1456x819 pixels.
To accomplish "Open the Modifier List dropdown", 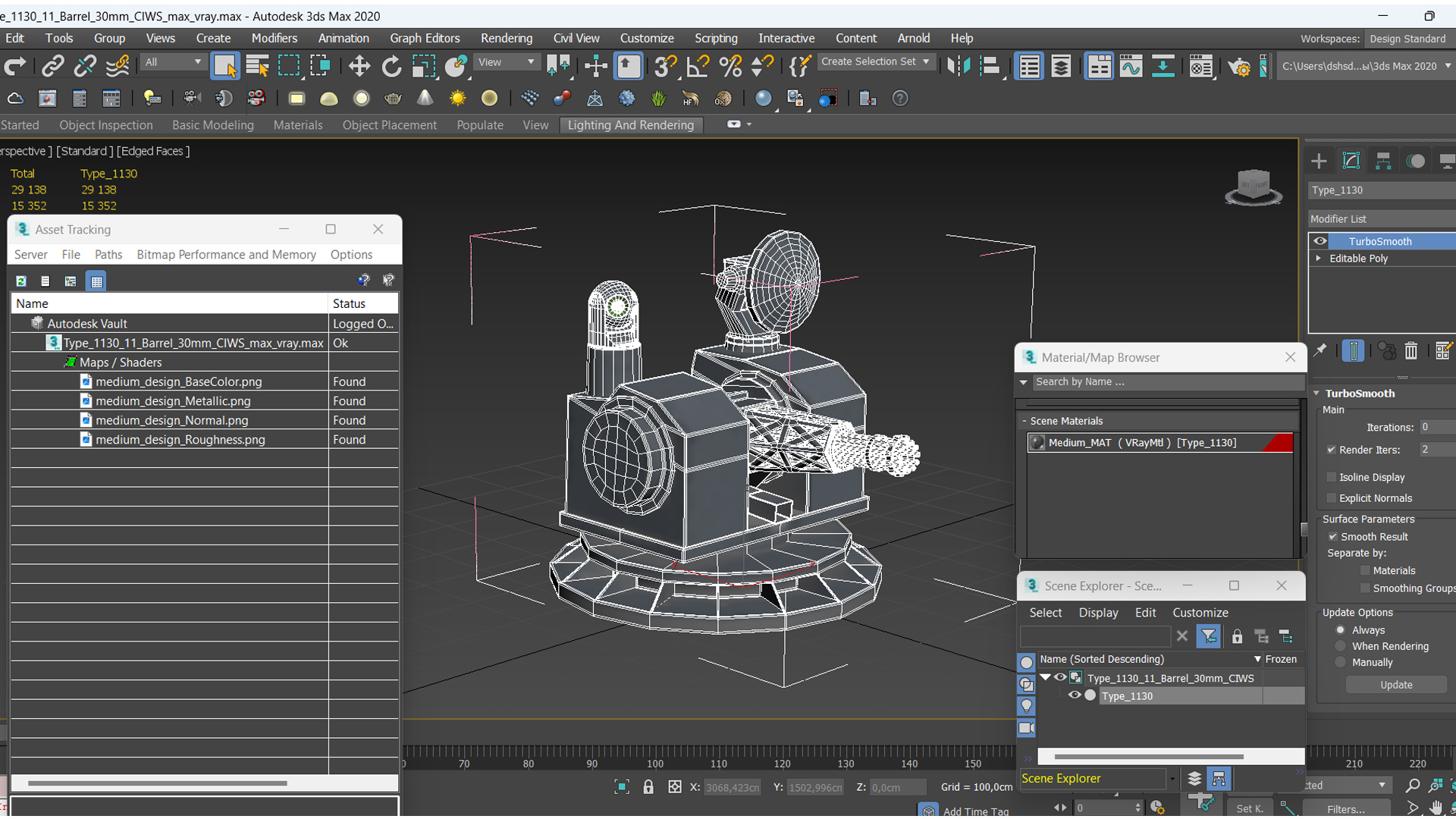I will coord(1382,219).
